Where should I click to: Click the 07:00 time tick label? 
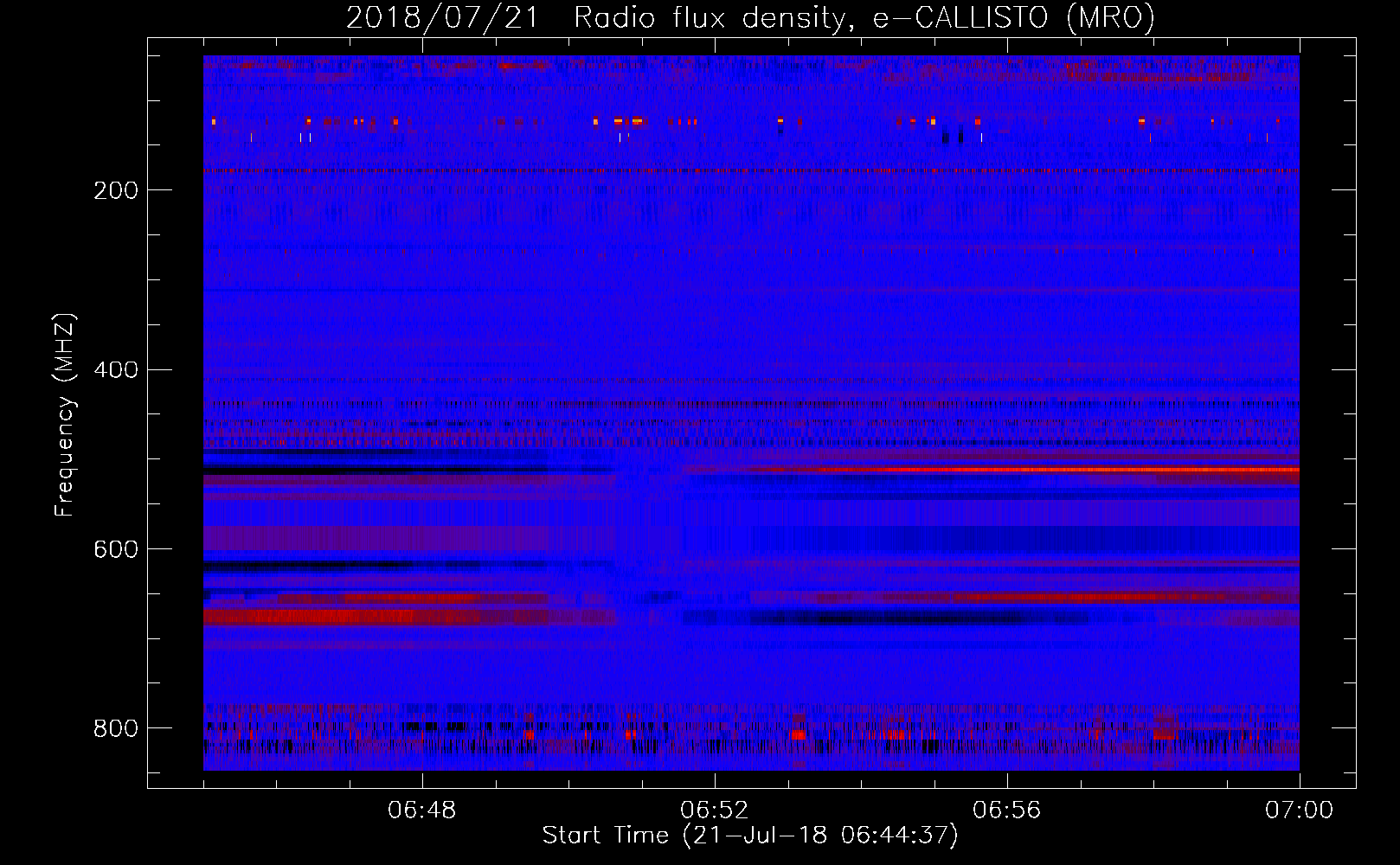1300,811
